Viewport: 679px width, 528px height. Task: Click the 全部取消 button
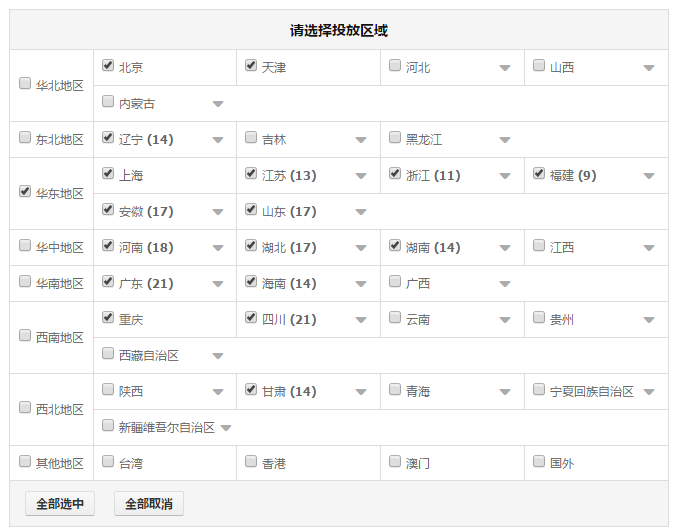149,504
